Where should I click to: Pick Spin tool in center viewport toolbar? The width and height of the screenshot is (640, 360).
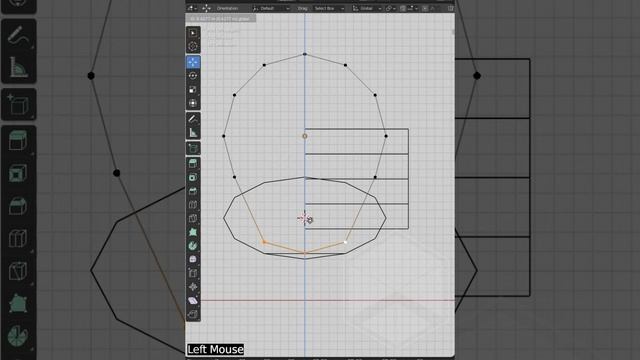(x=193, y=246)
